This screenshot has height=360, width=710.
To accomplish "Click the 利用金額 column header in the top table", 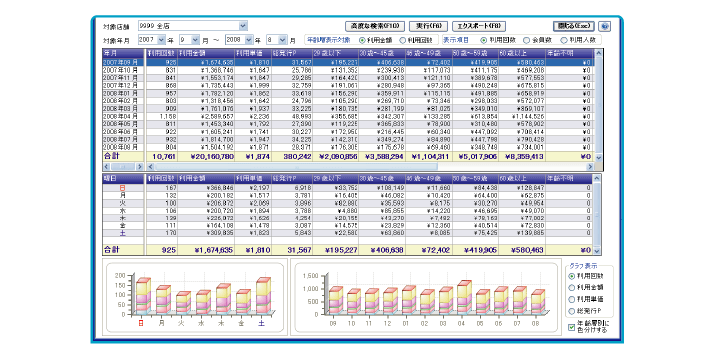I will coord(206,53).
